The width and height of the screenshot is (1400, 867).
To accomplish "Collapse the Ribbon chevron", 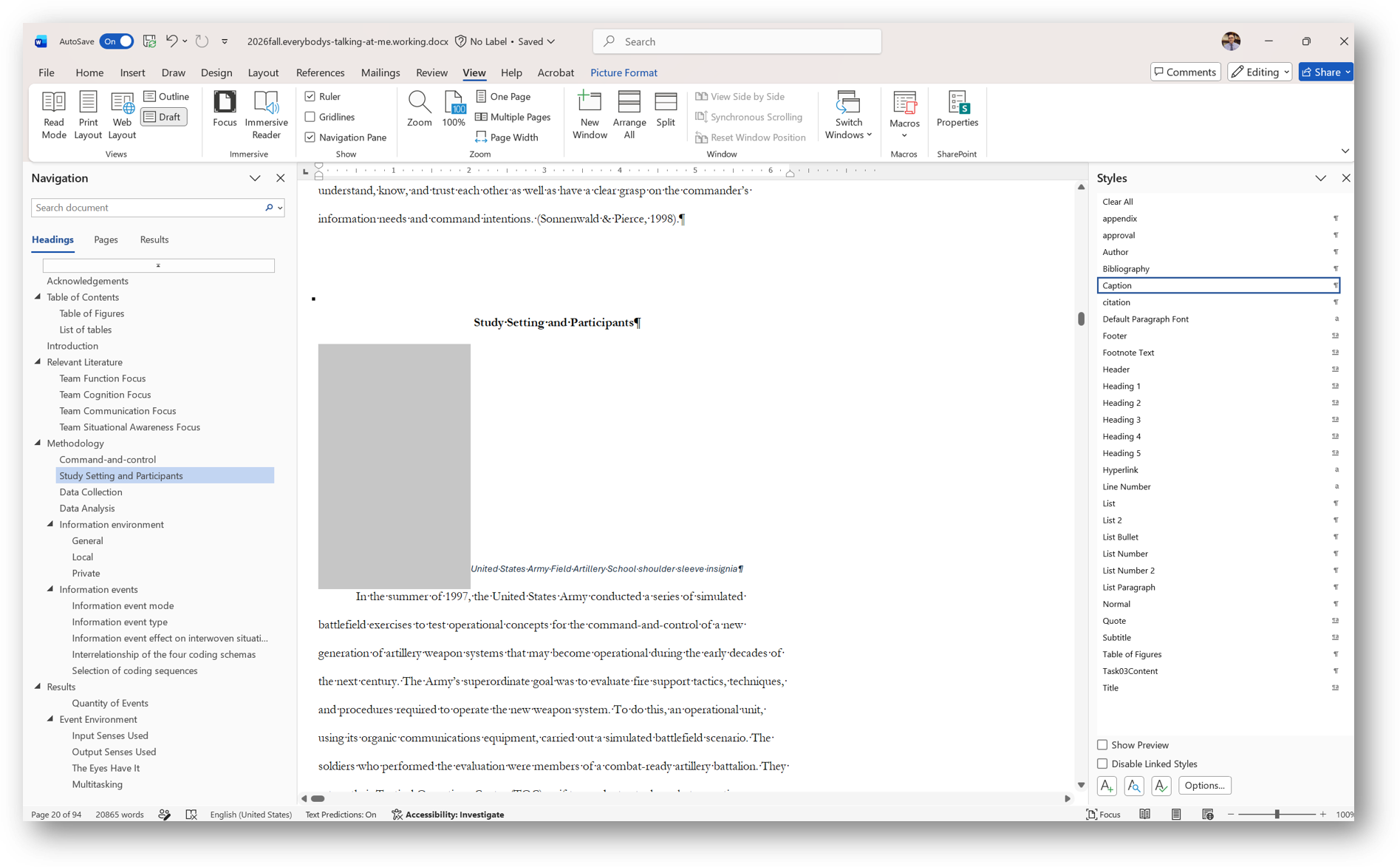I will tap(1345, 151).
